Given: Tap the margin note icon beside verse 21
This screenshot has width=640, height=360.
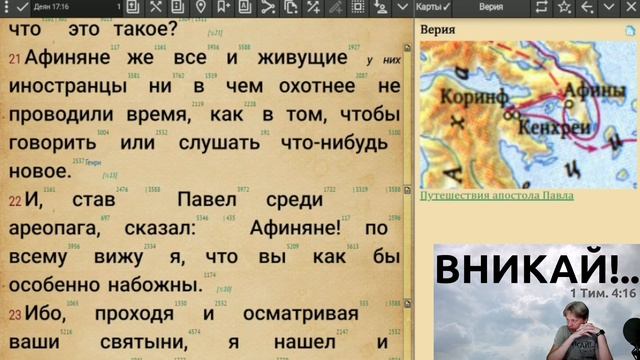Looking at the screenshot, I should [x=407, y=48].
